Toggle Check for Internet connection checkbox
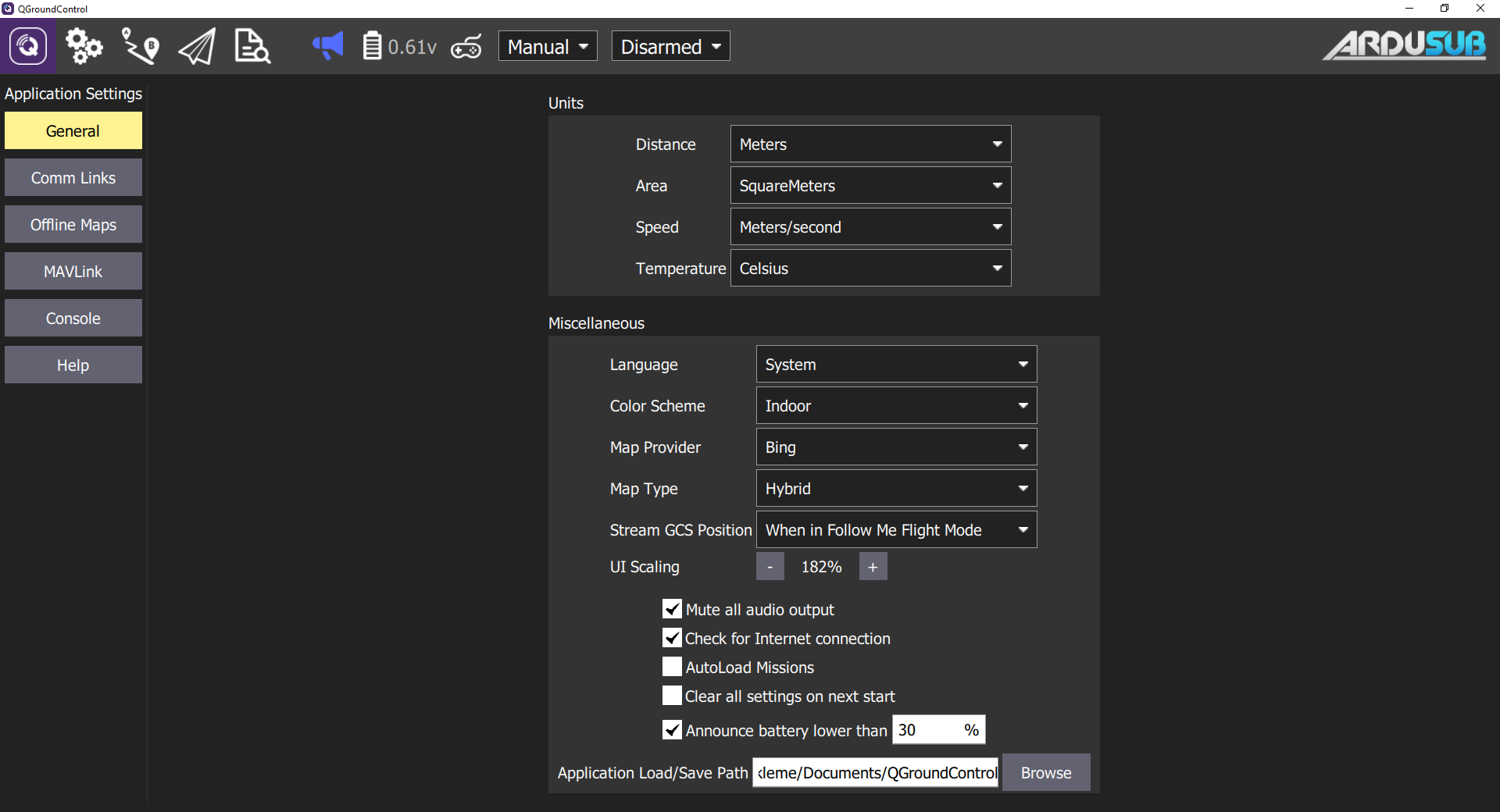This screenshot has height=812, width=1500. coord(672,638)
